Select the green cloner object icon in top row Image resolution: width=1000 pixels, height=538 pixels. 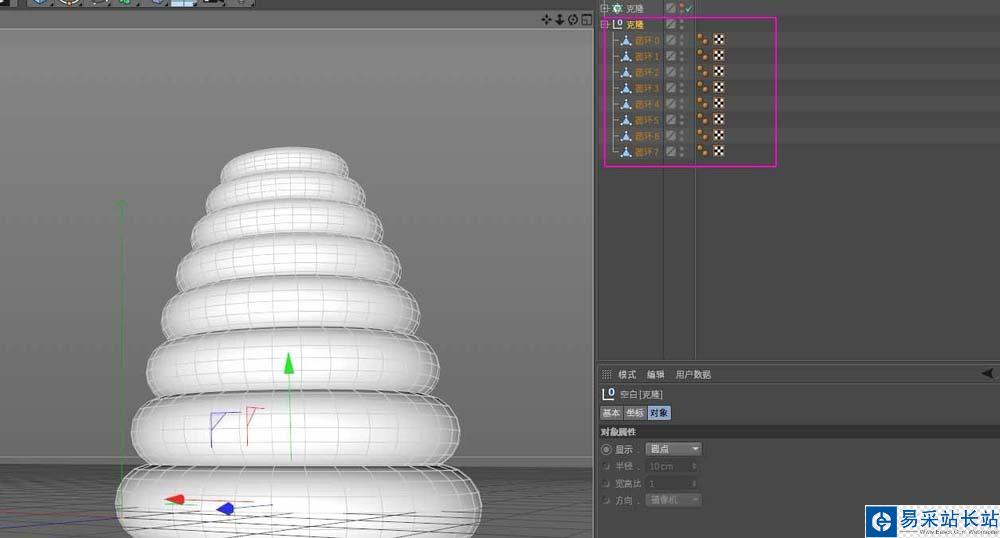pyautogui.click(x=617, y=8)
